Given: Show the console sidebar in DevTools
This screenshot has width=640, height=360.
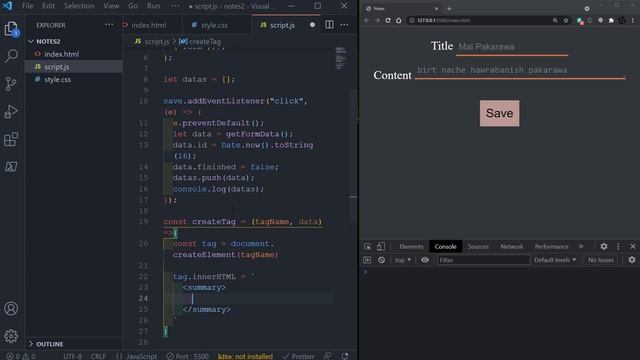Looking at the screenshot, I should tap(367, 260).
